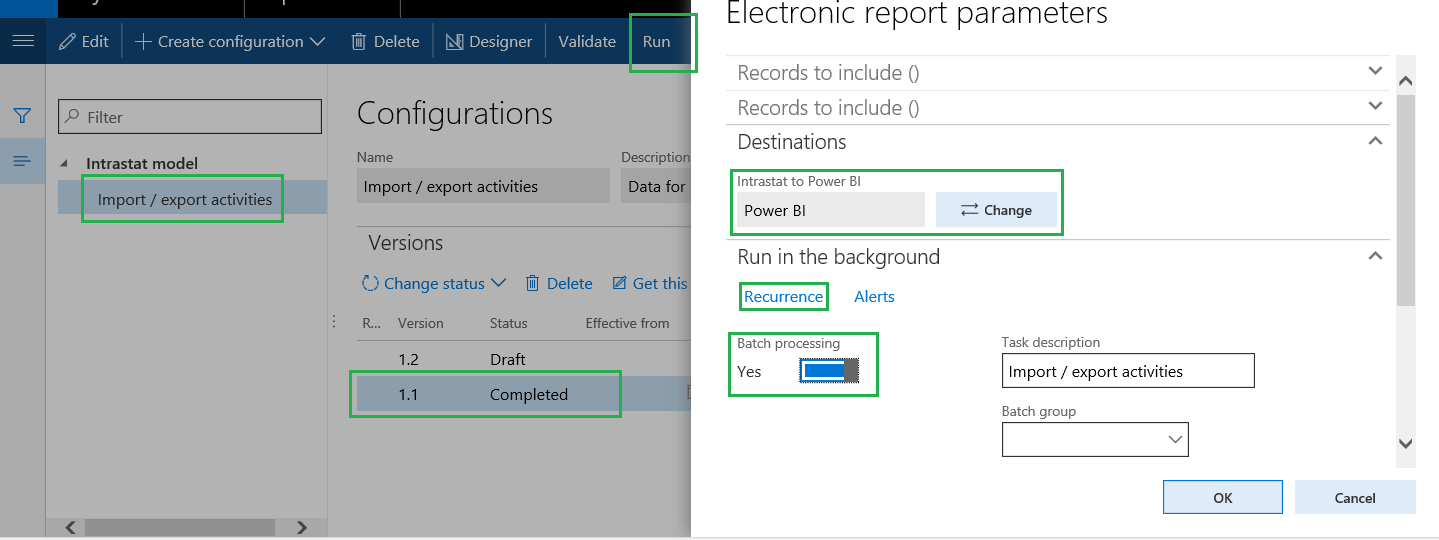Open the Recurrence link
Image resolution: width=1439 pixels, height=540 pixels.
pyautogui.click(x=784, y=296)
